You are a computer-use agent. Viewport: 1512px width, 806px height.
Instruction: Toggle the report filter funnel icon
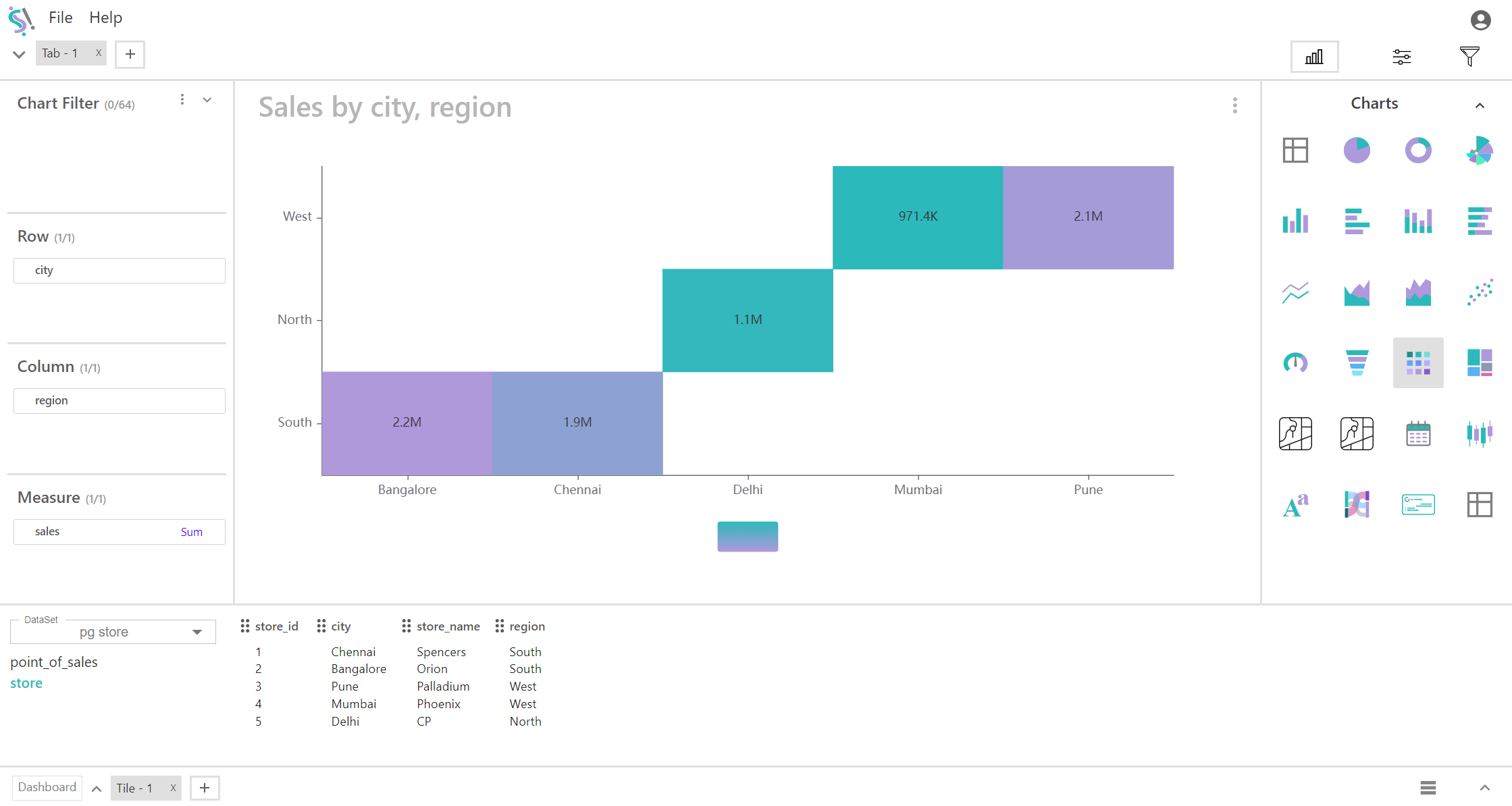tap(1469, 57)
